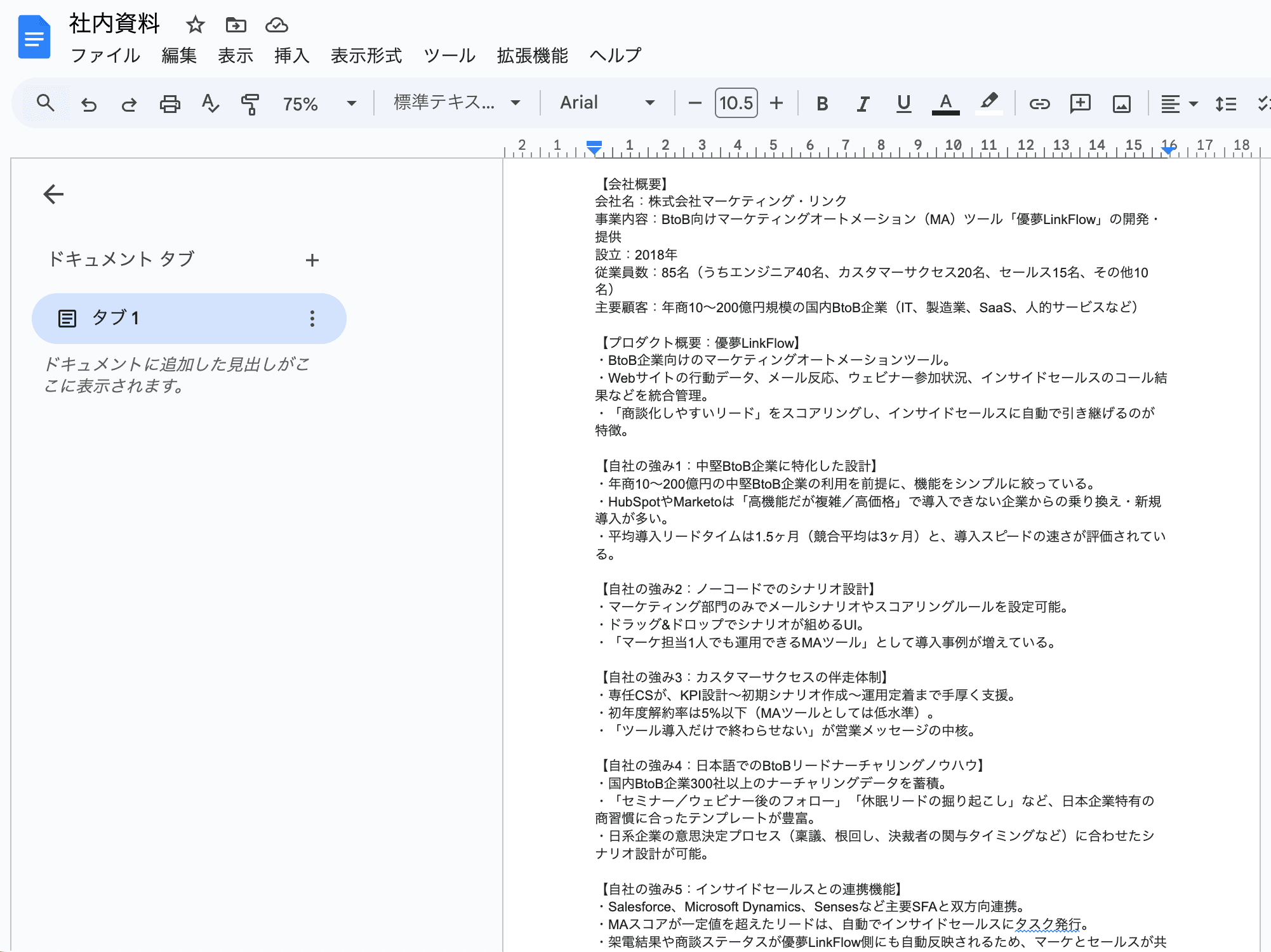Click the print icon

pos(170,103)
